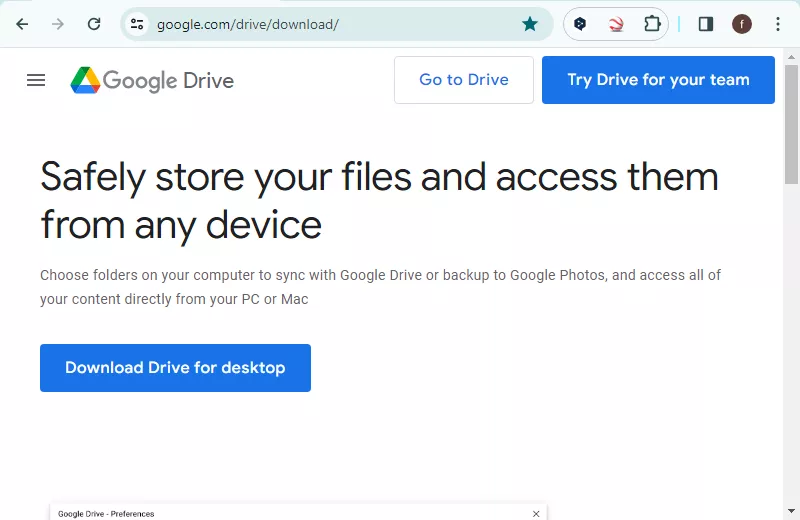This screenshot has width=800, height=520.
Task: Click 'Google Drive - Preferences' title text
Action: click(x=106, y=514)
